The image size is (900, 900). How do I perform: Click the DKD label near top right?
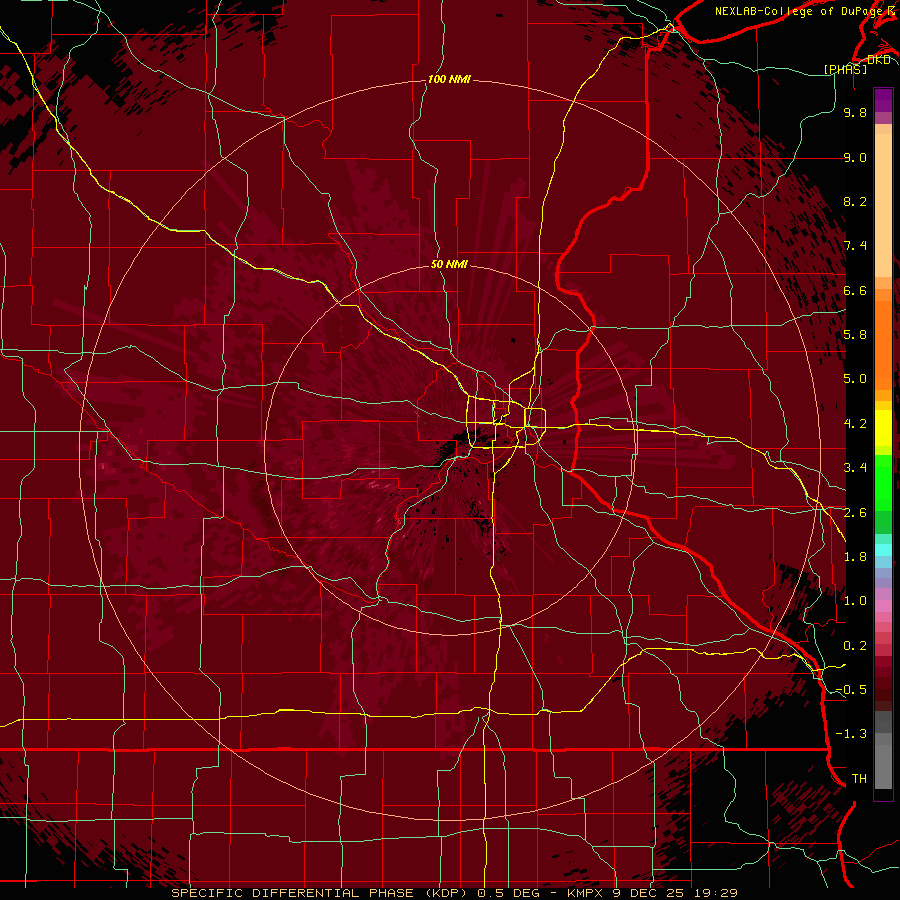(x=878, y=60)
